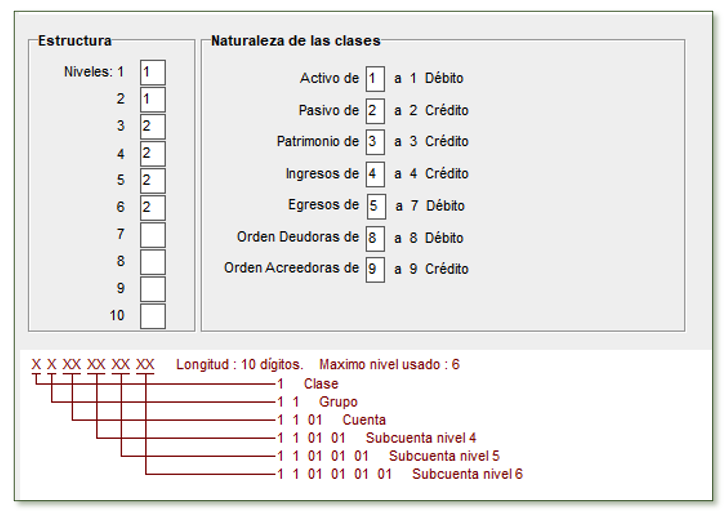Select the level 2 structure field
This screenshot has height=511, width=724.
152,99
